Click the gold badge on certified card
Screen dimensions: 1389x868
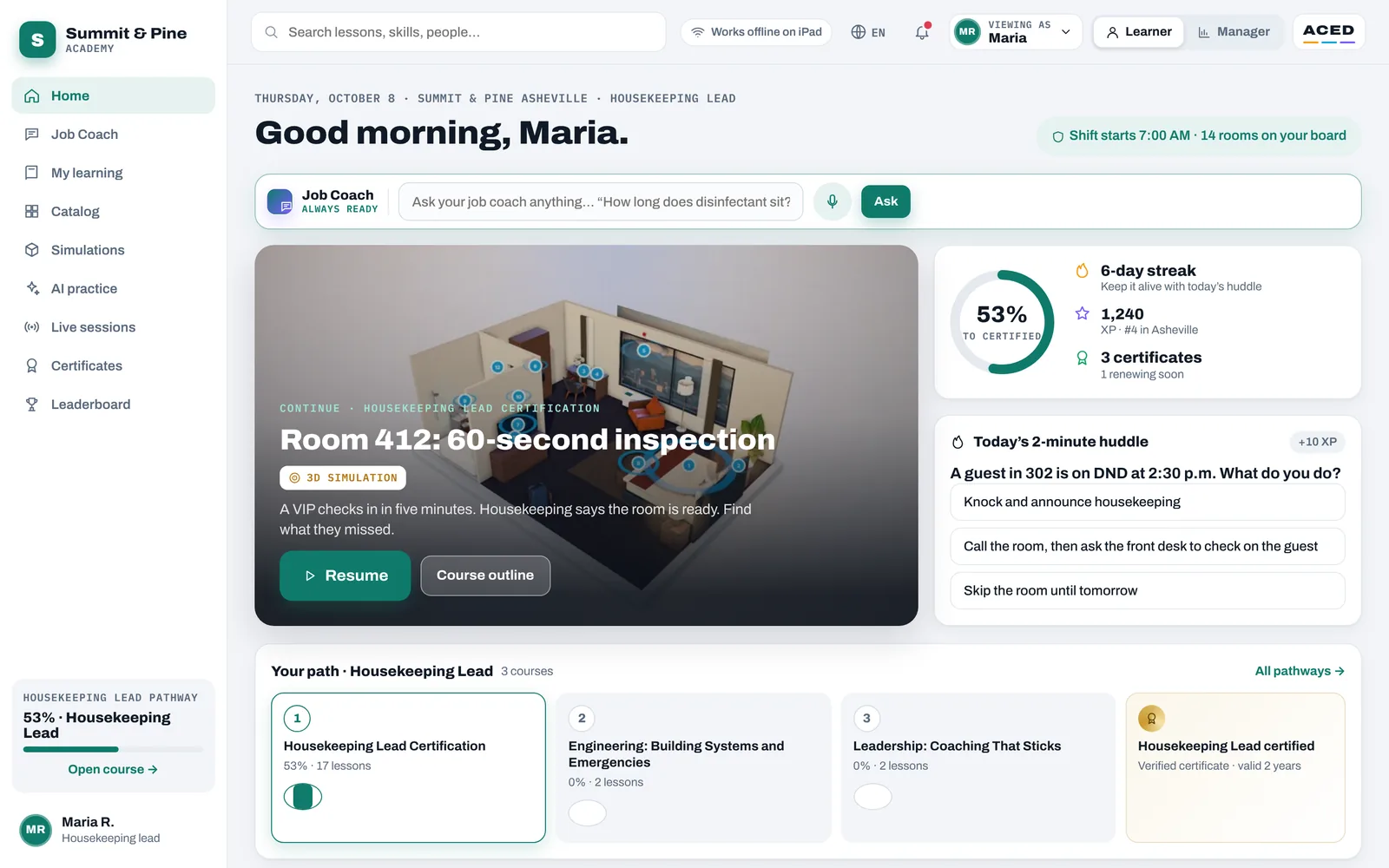[x=1151, y=719]
